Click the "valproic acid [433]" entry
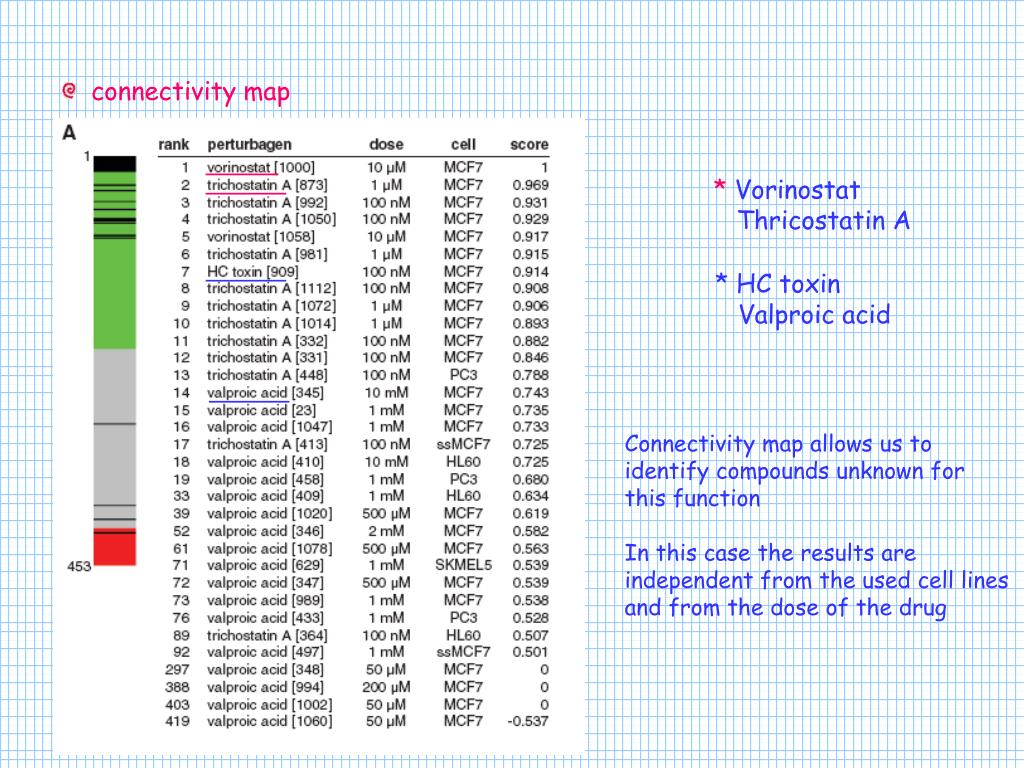 click(265, 618)
